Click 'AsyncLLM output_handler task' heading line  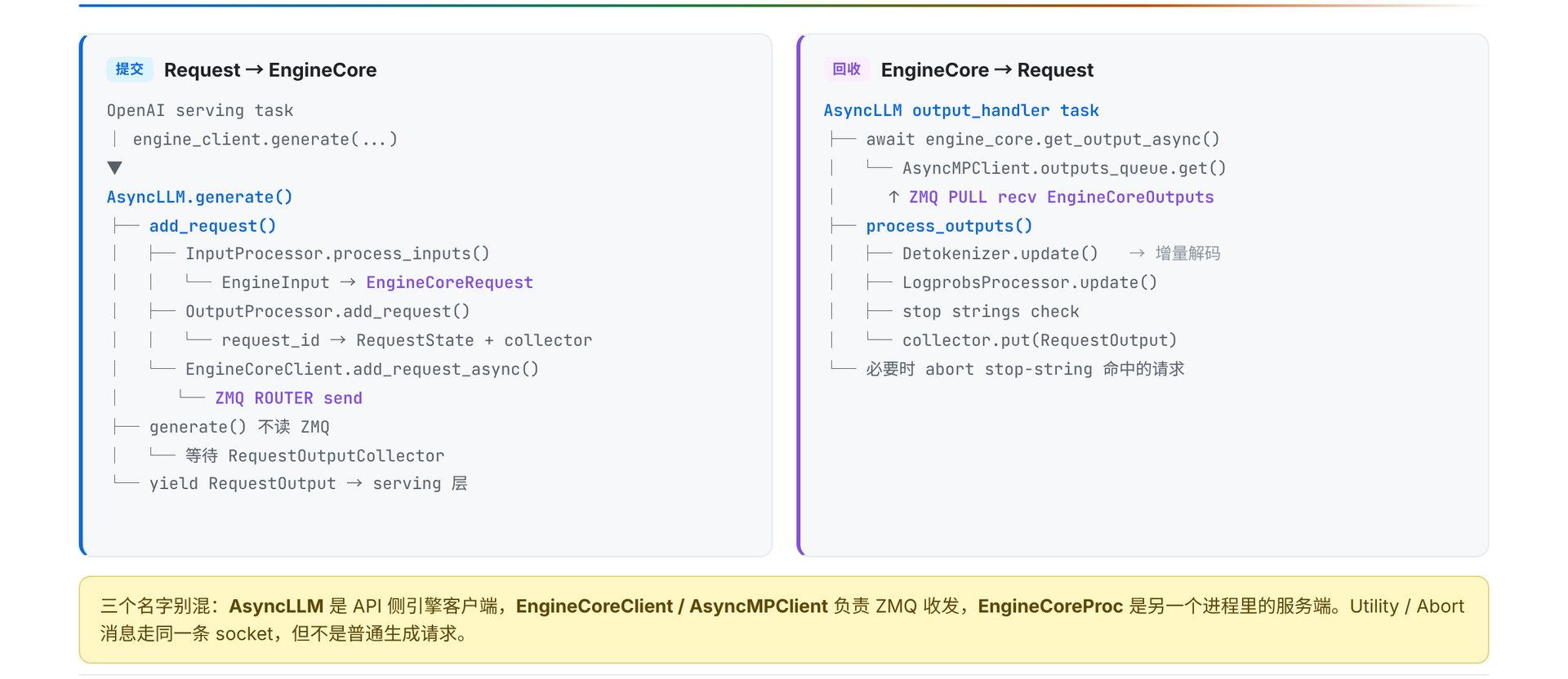click(961, 110)
